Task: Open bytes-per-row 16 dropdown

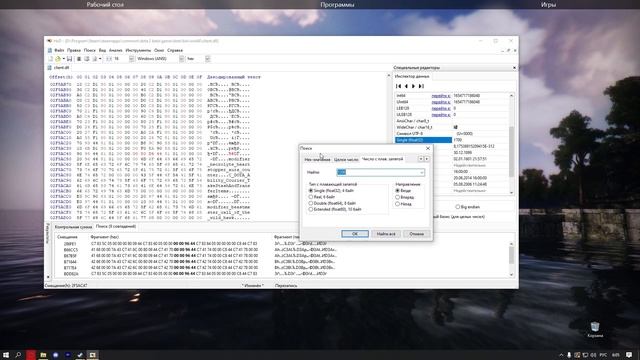Action: [131, 59]
